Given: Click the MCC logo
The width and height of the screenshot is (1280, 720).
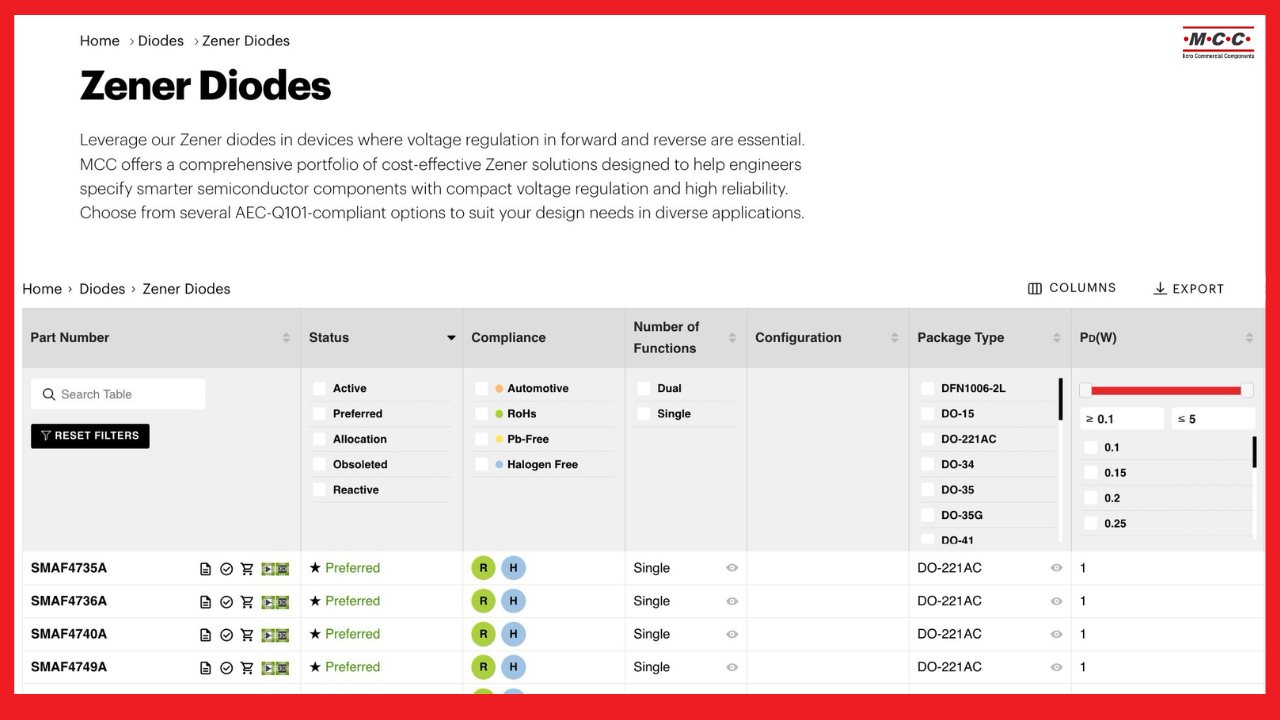Looking at the screenshot, I should (1217, 42).
